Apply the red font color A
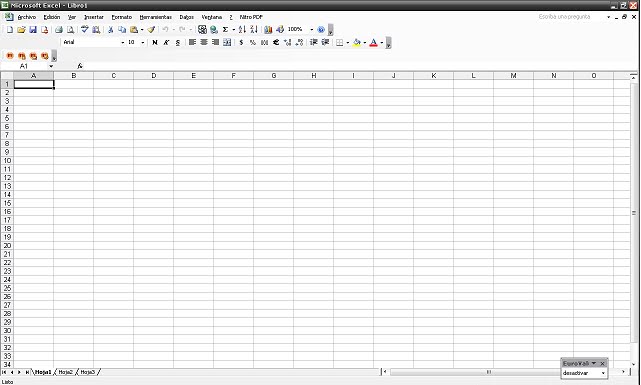 (x=373, y=43)
